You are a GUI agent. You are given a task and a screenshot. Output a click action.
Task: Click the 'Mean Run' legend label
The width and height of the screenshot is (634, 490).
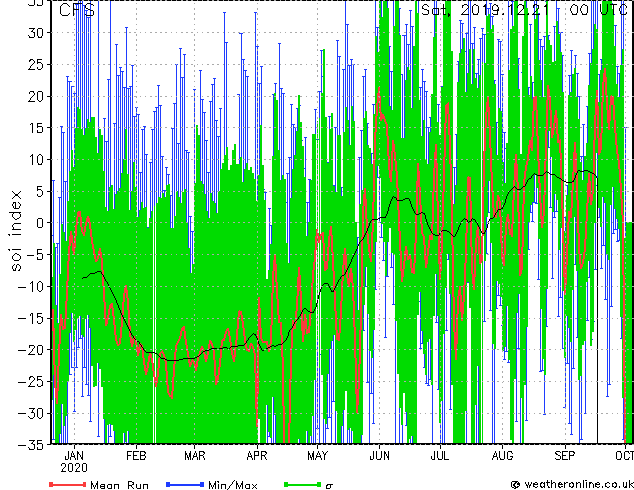coord(119,485)
